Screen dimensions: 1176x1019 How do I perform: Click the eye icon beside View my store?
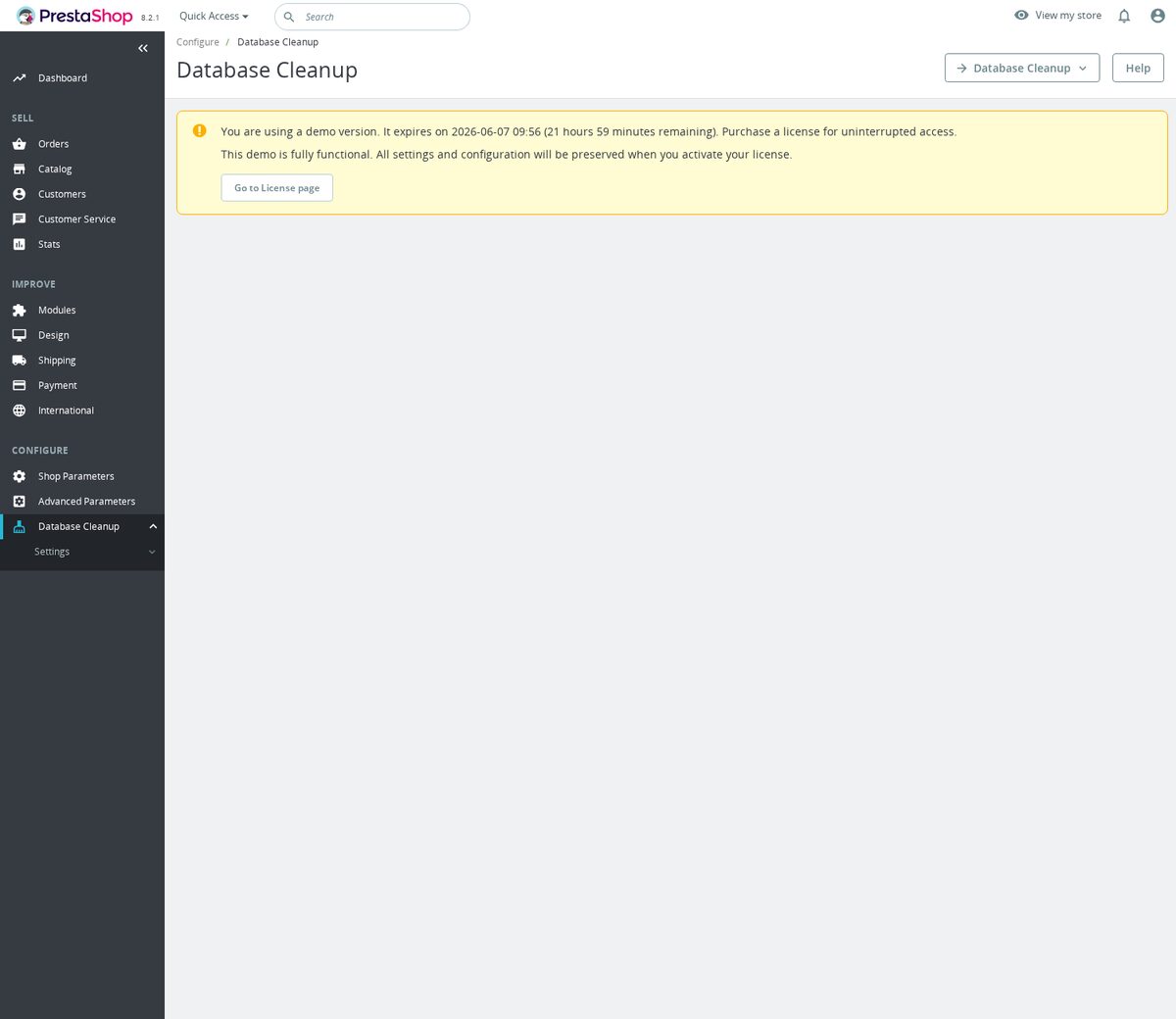[x=1021, y=16]
